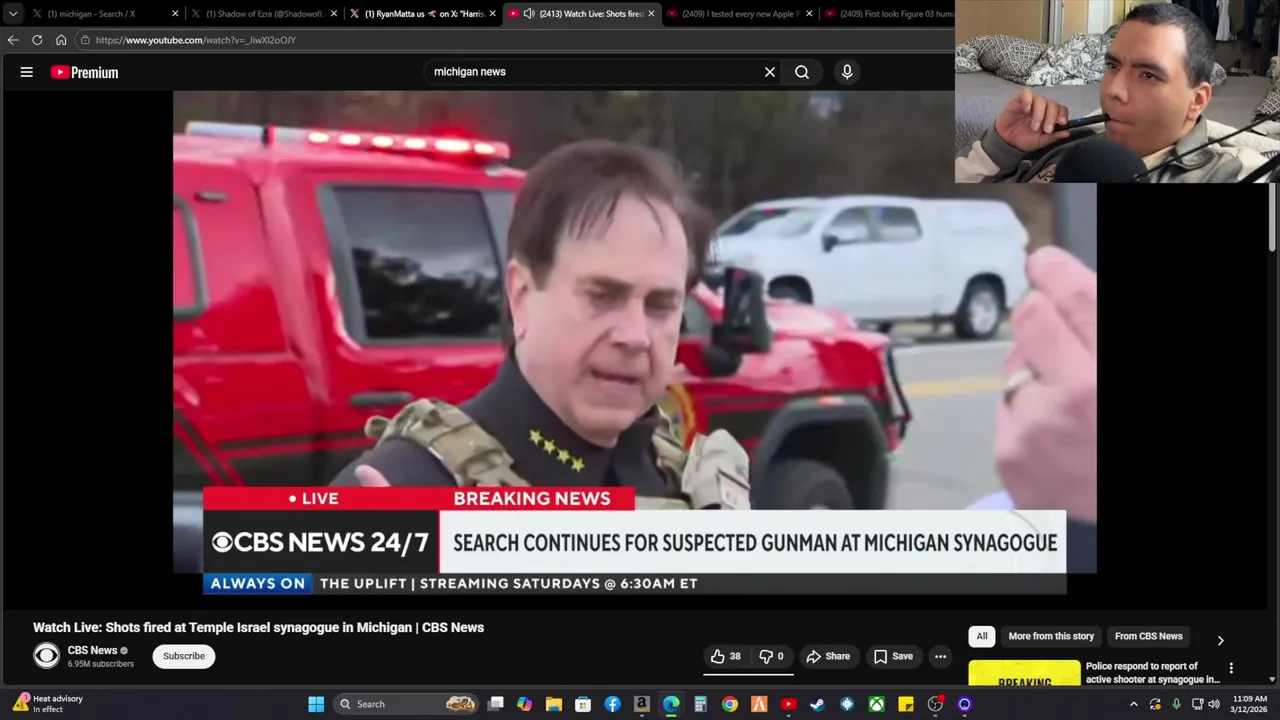
Task: Focus the YouTube search box
Action: (x=595, y=72)
